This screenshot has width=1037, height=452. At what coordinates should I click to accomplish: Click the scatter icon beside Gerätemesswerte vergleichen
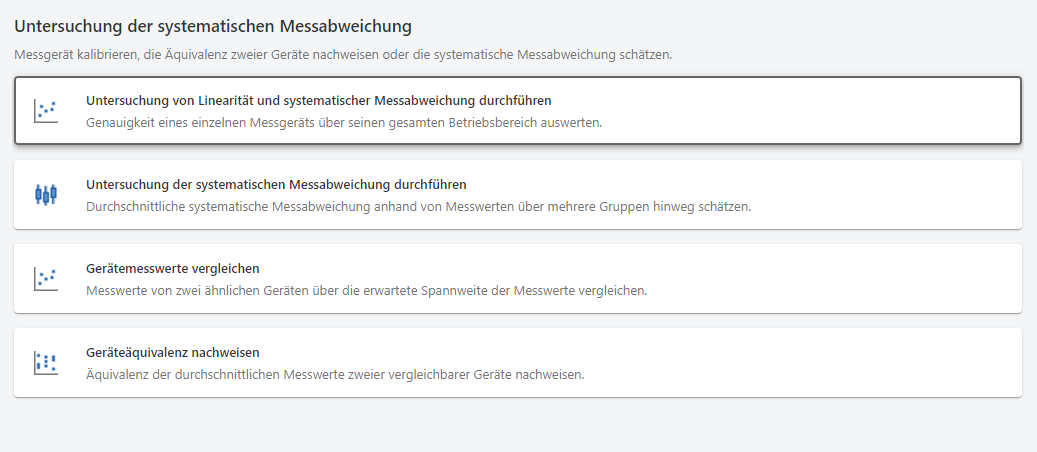pos(45,279)
